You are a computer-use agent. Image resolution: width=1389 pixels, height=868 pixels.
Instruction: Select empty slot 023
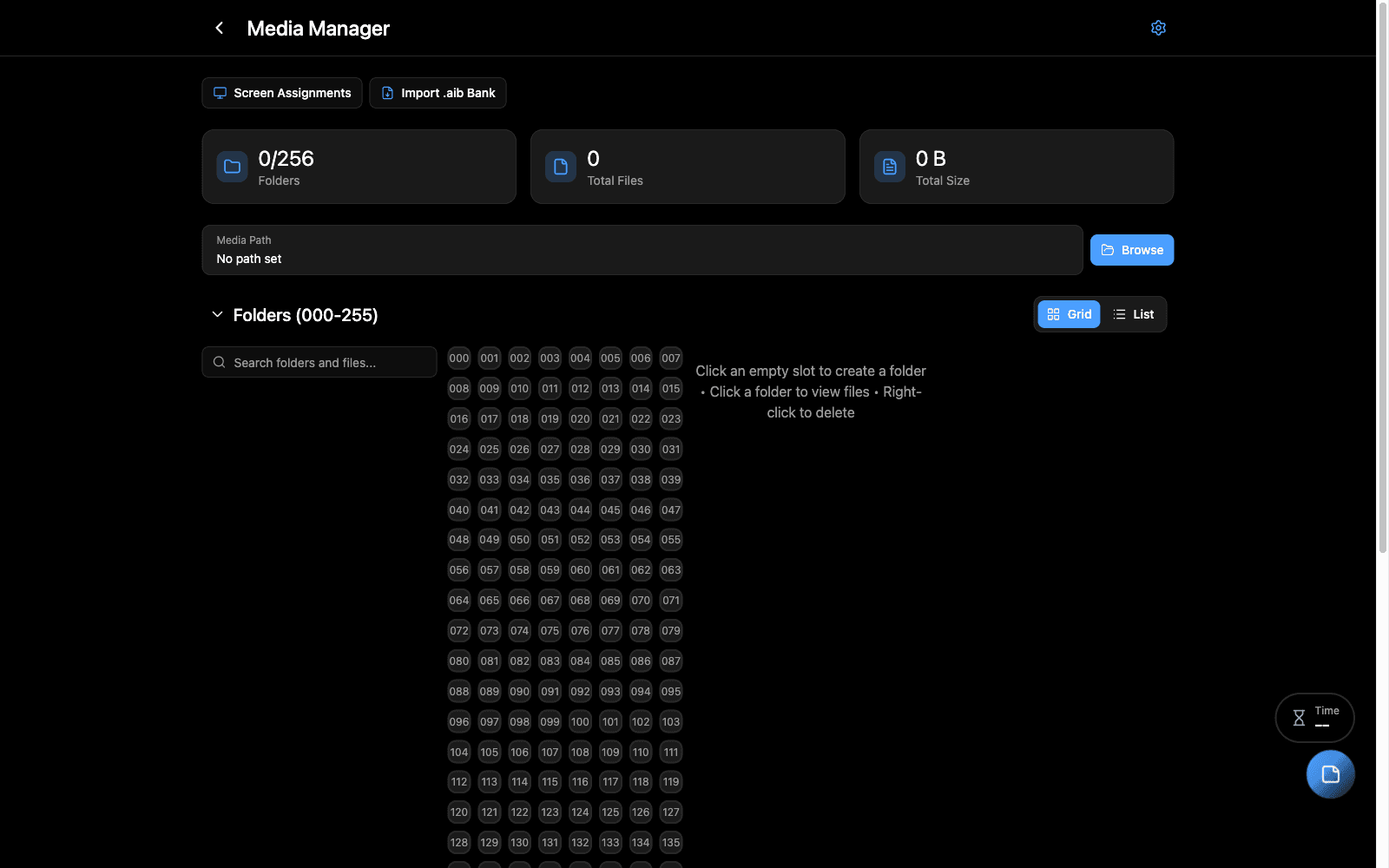pyautogui.click(x=671, y=419)
